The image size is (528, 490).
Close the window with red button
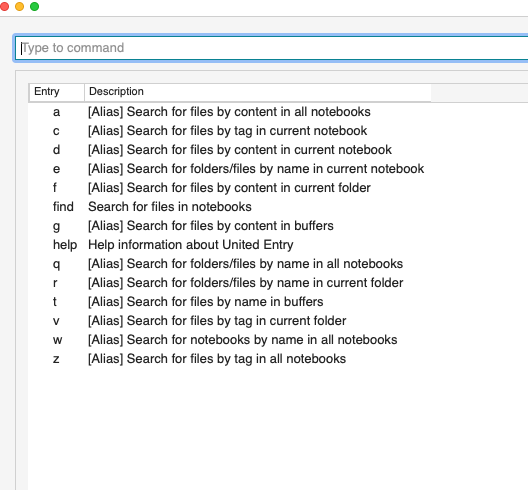(4, 6)
